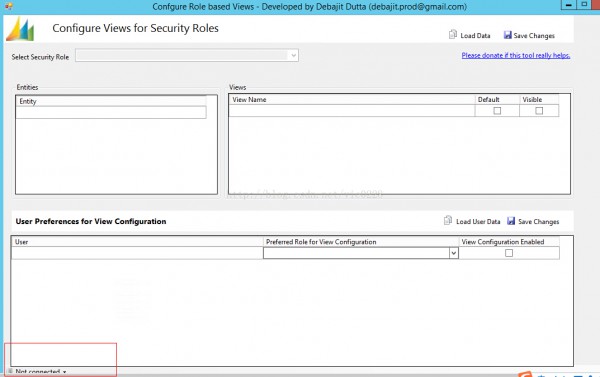The width and height of the screenshot is (600, 377).
Task: Click the View Configuration Enabled column header
Action: [509, 242]
